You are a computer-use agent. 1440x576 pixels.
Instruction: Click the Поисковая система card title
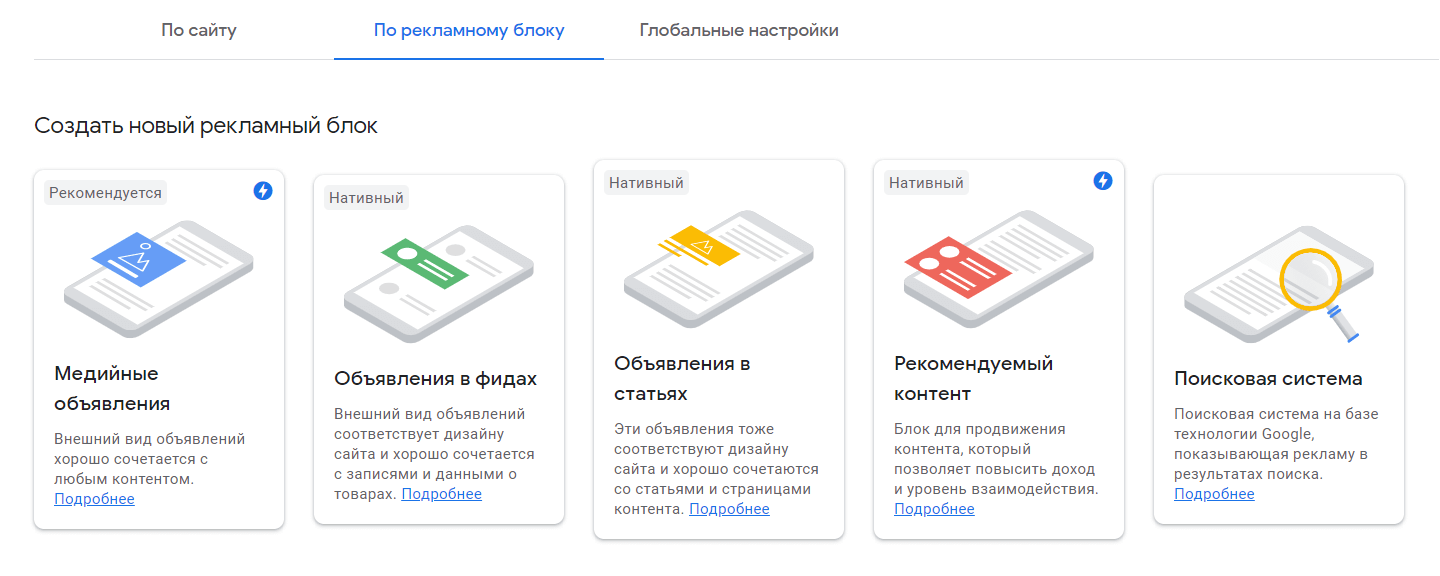point(1268,378)
